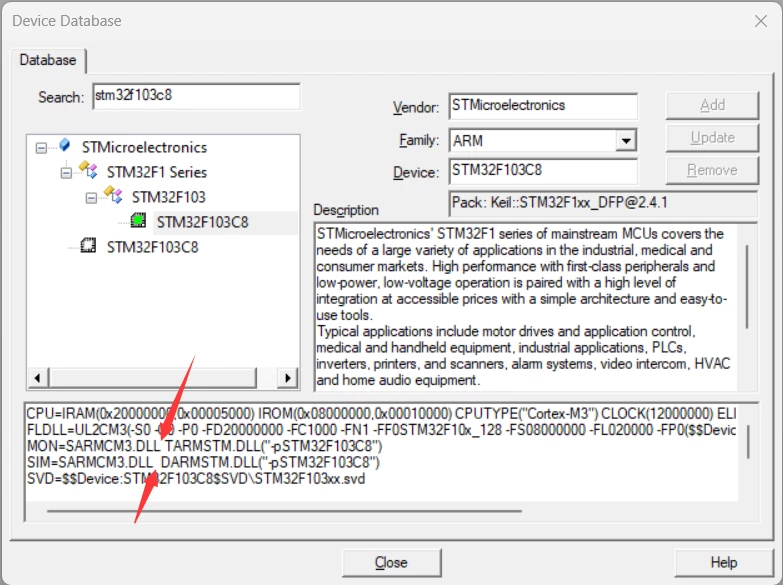Collapse the STM32F1 Series node

66,173
